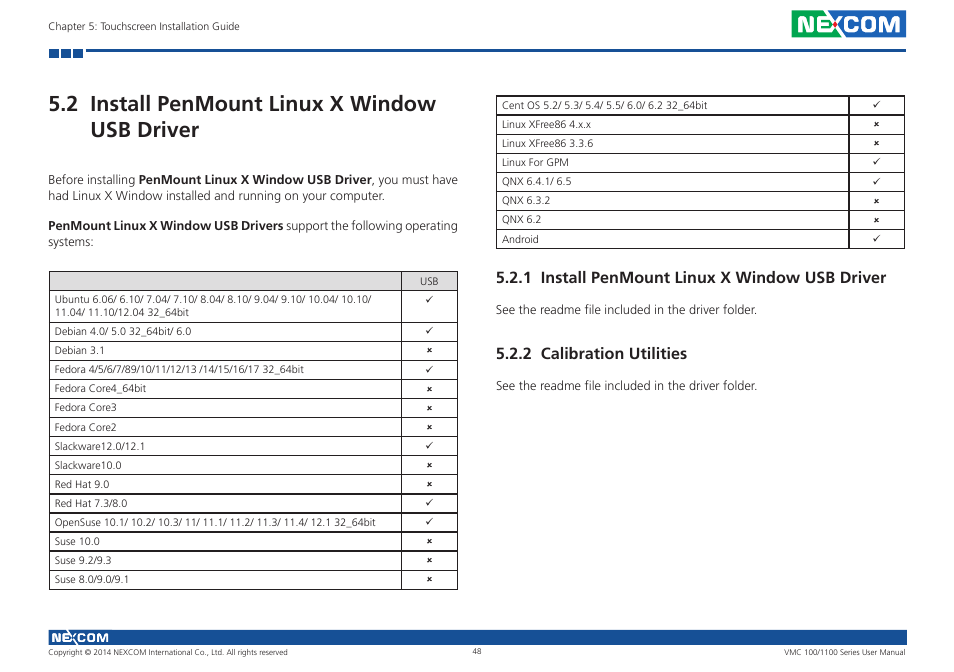The image size is (954, 672).
Task: Click the readme sentence under heading 5.2.1
Action: point(626,310)
